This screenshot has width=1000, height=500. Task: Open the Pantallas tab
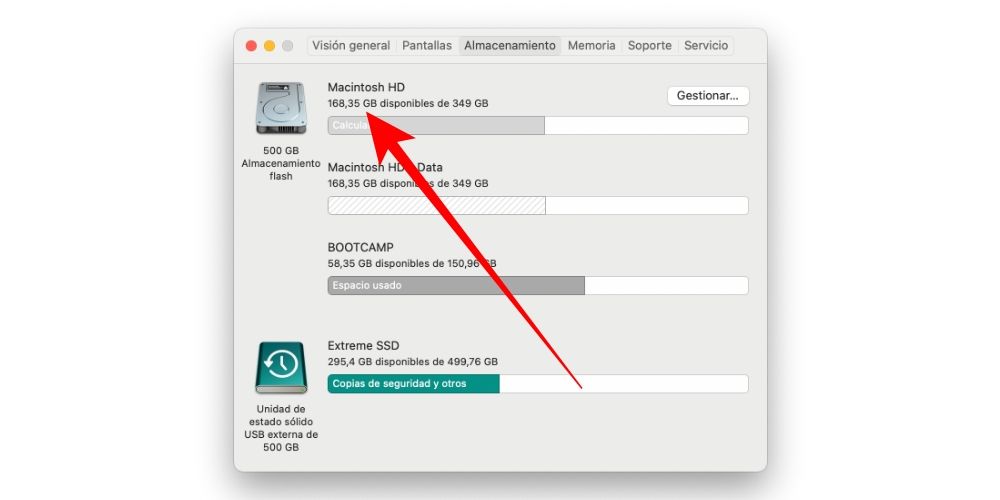coord(427,46)
